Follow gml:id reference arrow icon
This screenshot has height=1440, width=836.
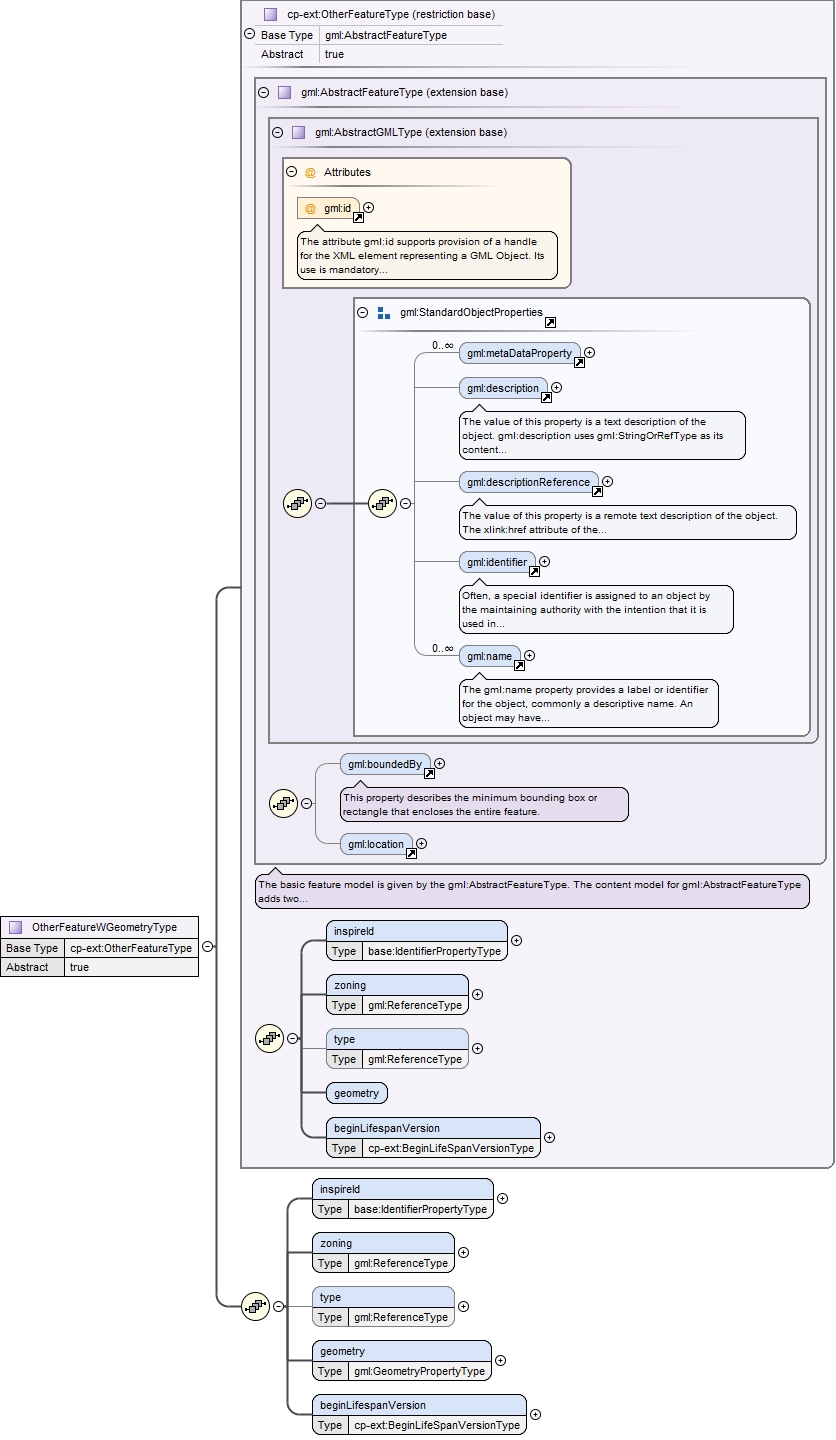click(x=358, y=217)
